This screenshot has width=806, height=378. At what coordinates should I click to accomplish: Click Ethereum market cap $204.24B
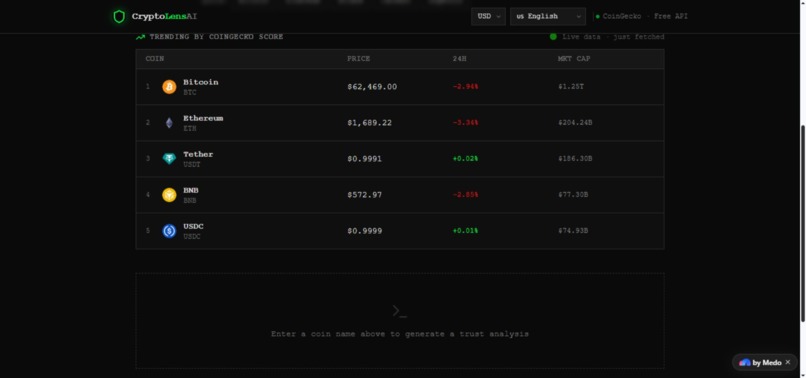575,123
